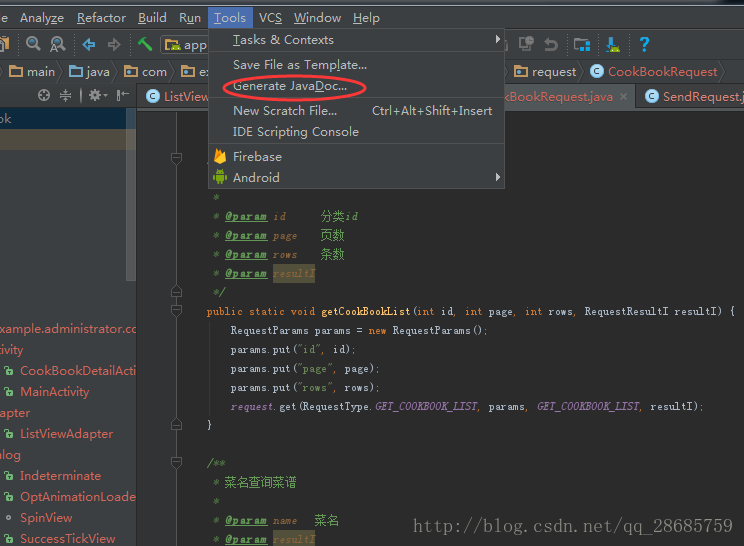This screenshot has width=744, height=546.
Task: Select OptAnimationLoade in project tree
Action: 69,497
